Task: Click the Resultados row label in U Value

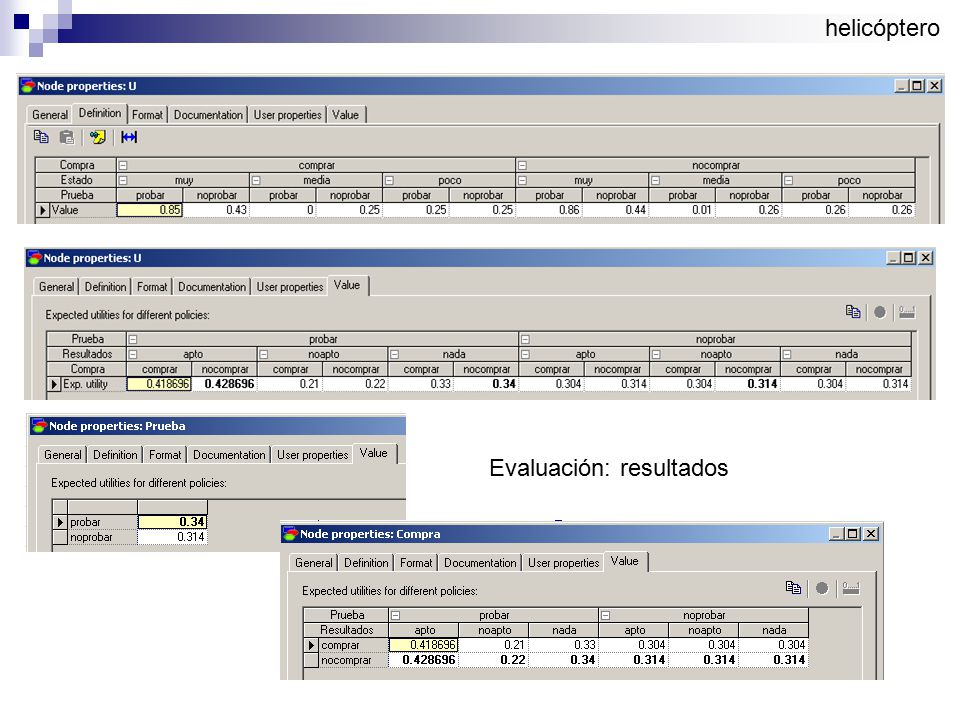Action: [x=87, y=354]
